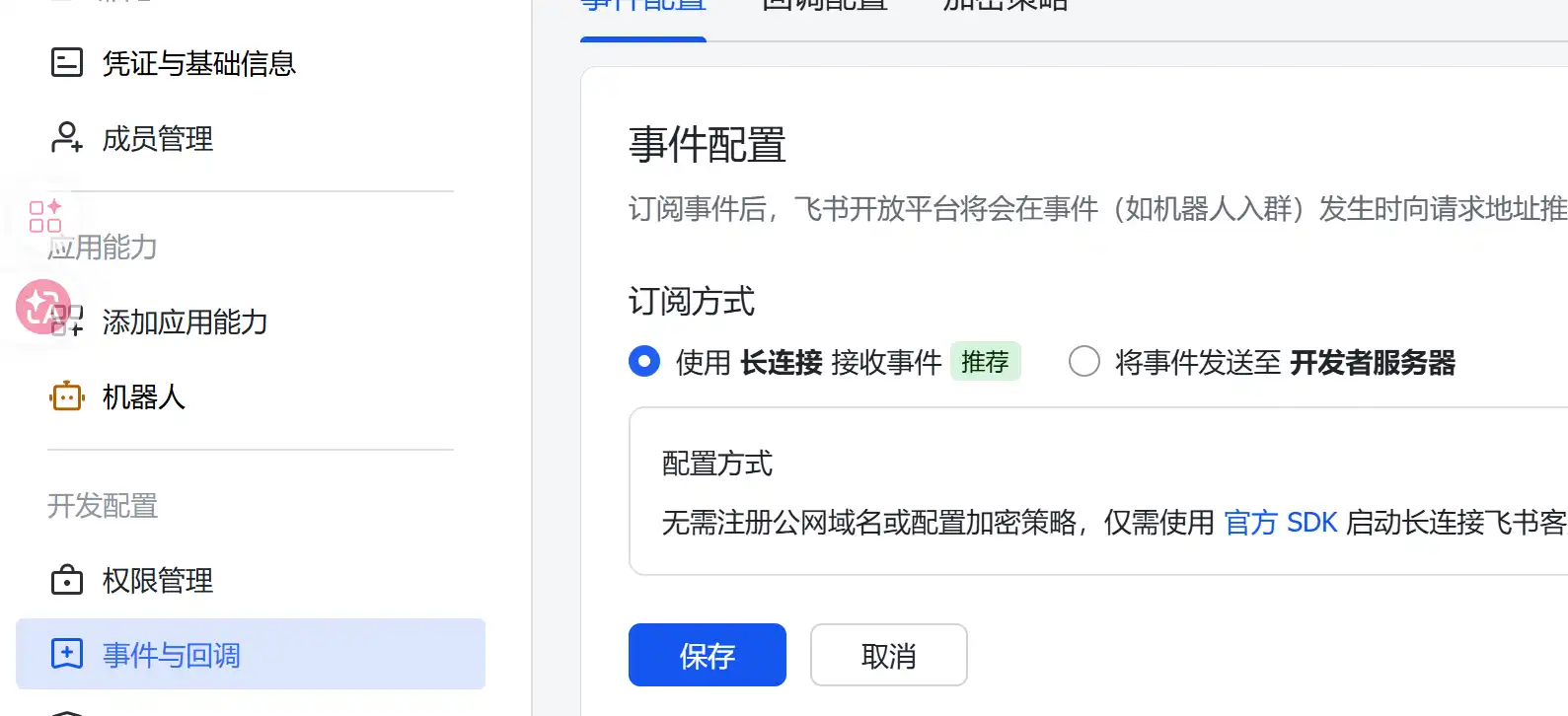Open the 官方 SDK link
The image size is (1568, 716).
pos(1280,522)
